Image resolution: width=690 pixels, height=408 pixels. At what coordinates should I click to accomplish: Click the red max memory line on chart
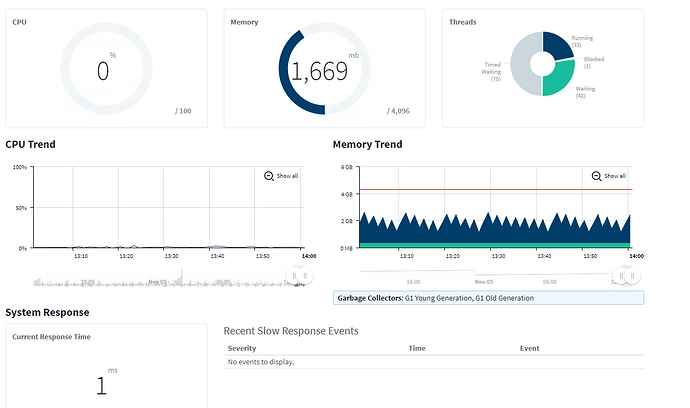(496, 189)
